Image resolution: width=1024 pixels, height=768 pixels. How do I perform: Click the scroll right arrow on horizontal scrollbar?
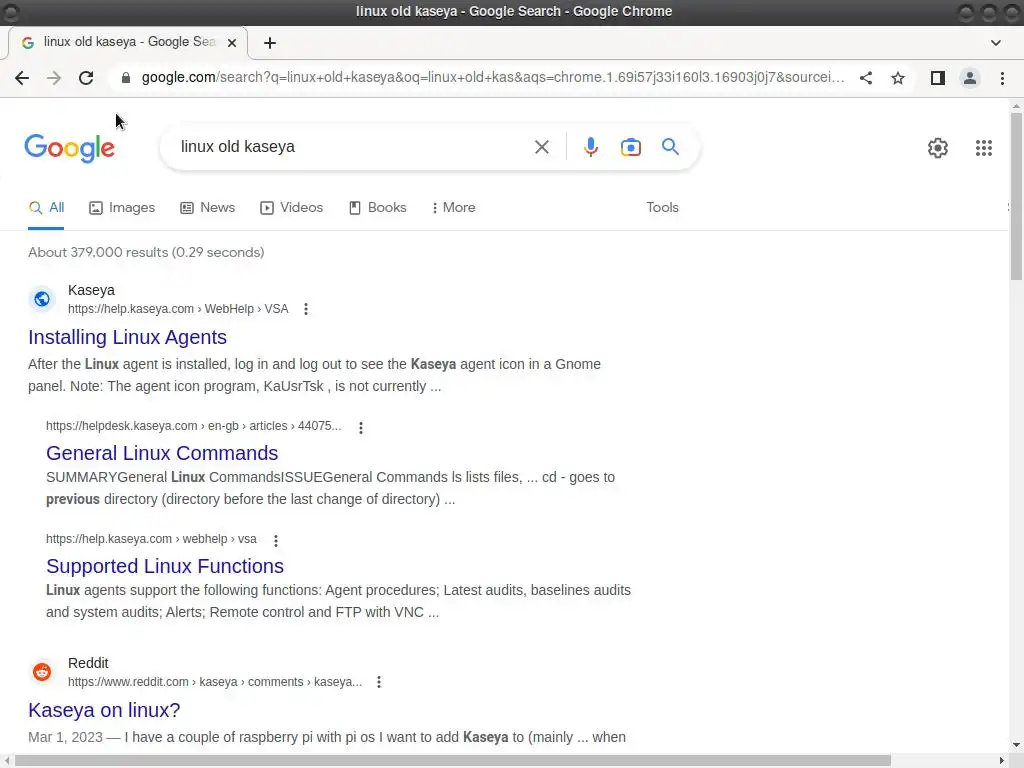[1002, 761]
